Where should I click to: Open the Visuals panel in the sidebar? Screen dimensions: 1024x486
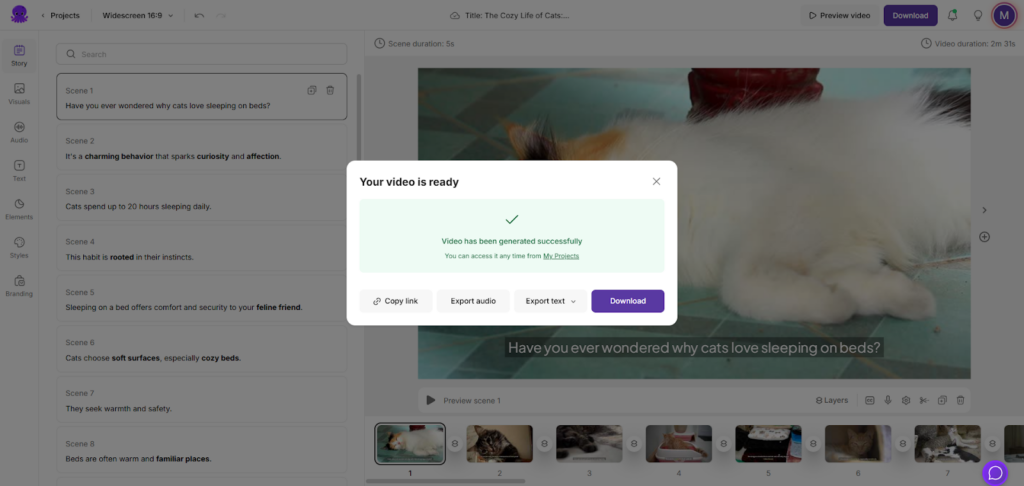click(19, 93)
